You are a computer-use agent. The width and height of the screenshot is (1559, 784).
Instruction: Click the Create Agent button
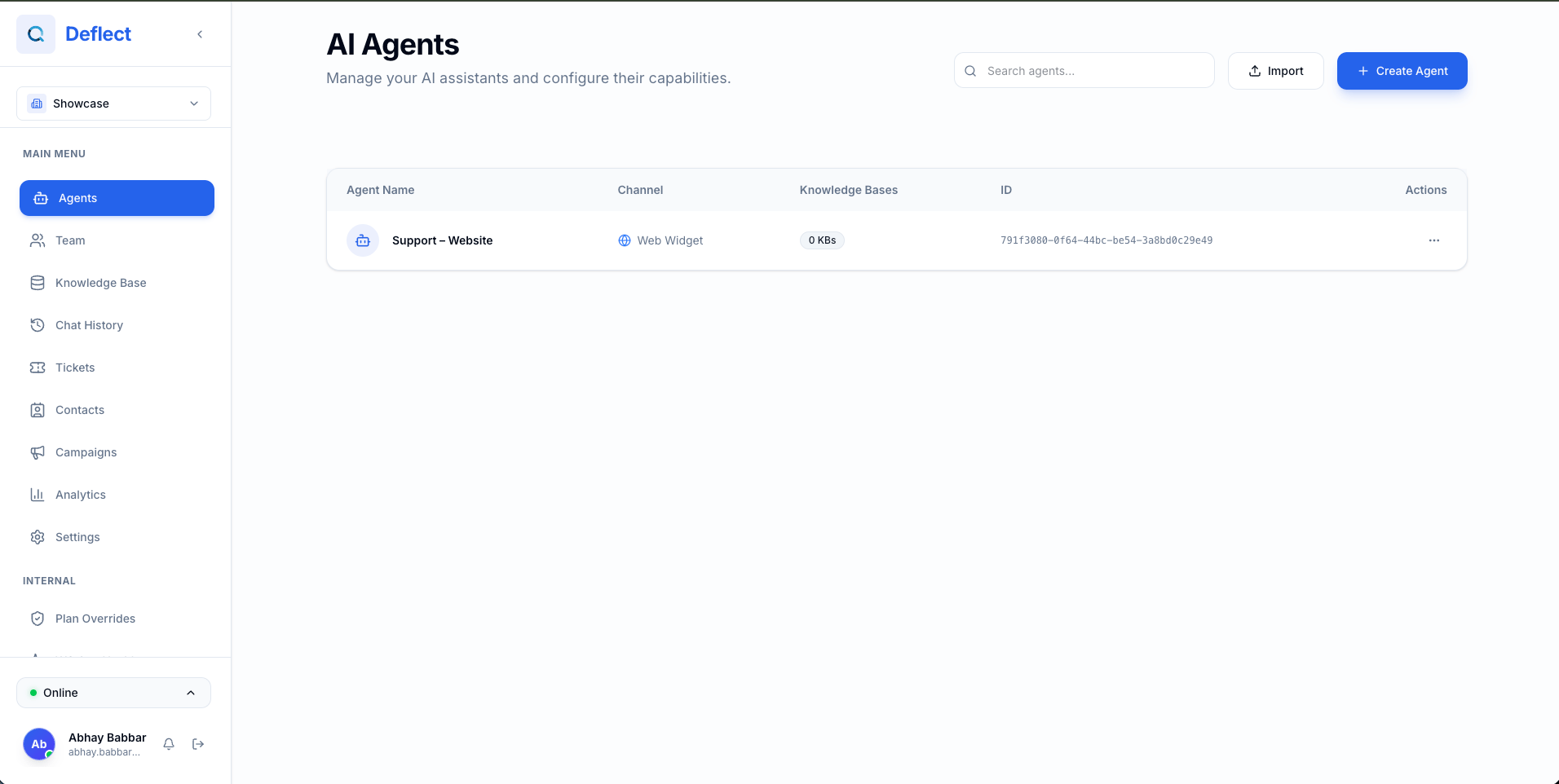(1402, 71)
